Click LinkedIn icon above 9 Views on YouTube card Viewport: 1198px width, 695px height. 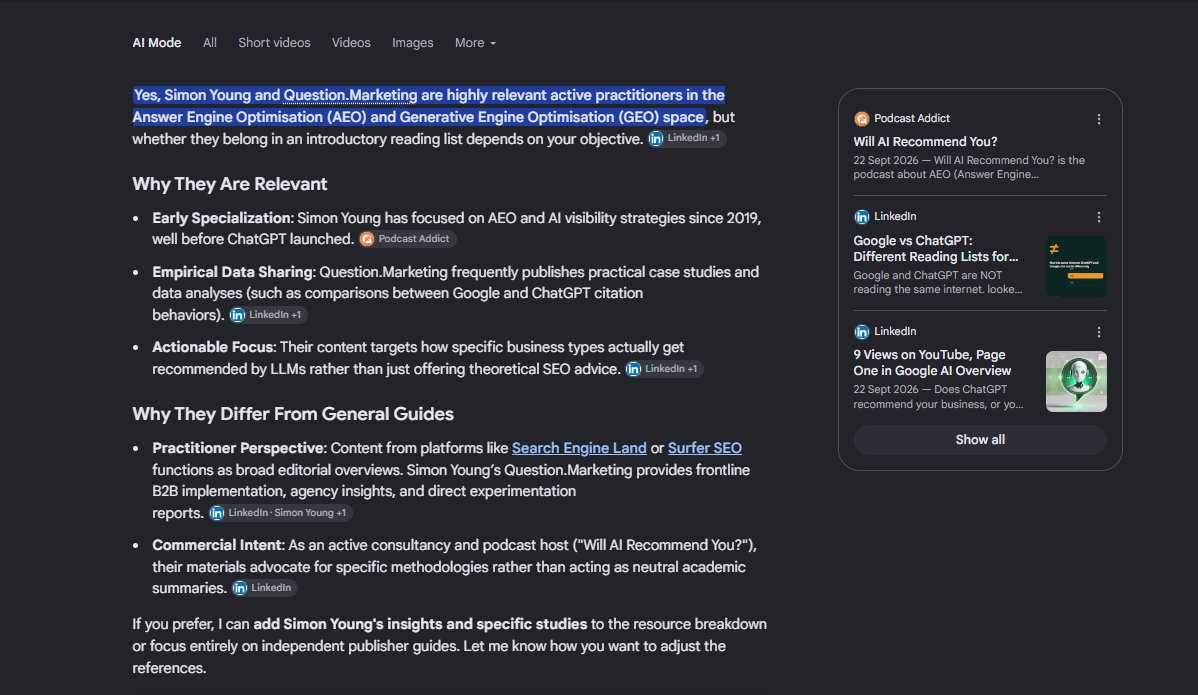(862, 331)
